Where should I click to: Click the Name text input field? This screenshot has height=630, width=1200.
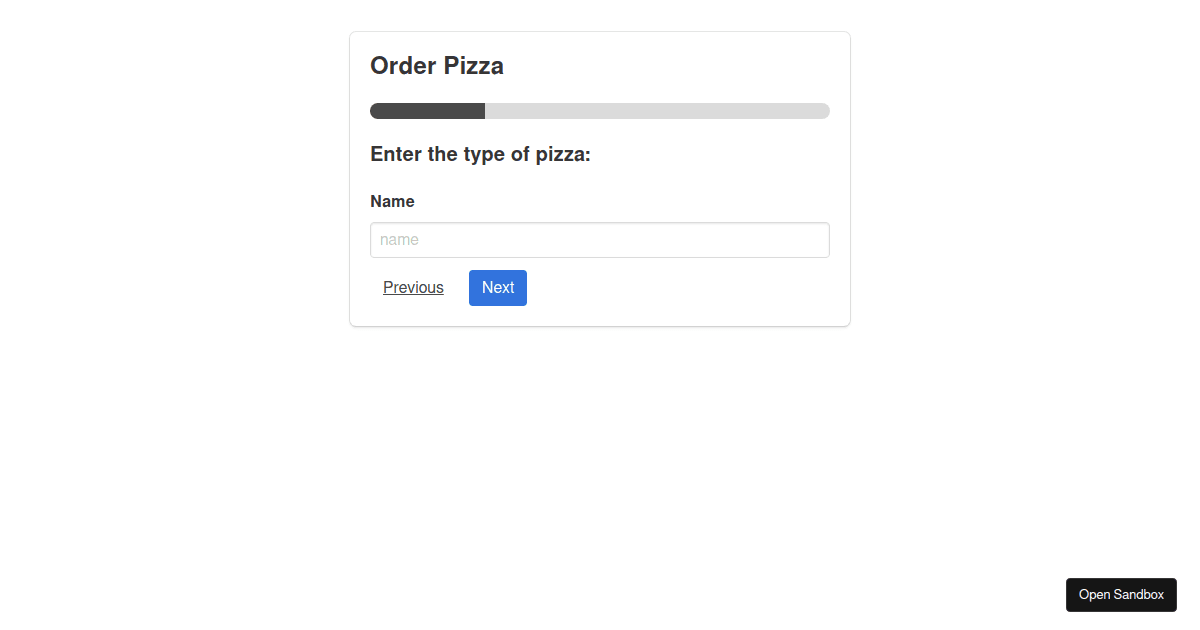pyautogui.click(x=600, y=240)
